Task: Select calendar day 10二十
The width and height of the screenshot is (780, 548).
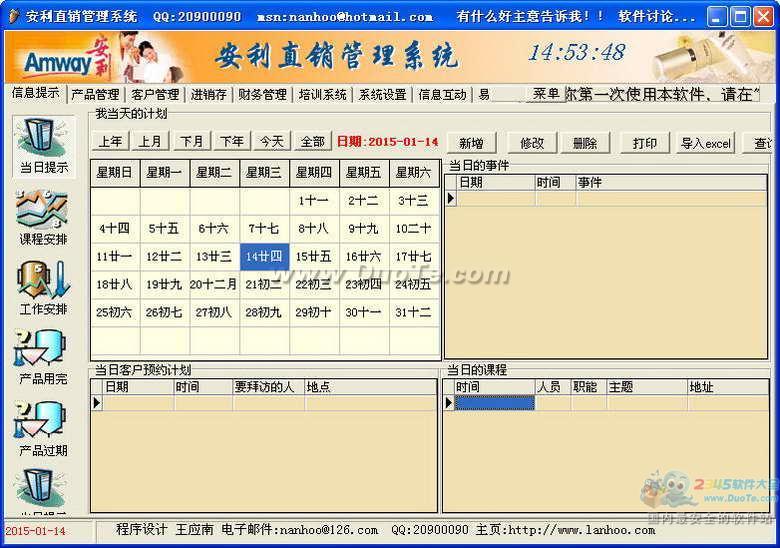Action: (x=414, y=229)
